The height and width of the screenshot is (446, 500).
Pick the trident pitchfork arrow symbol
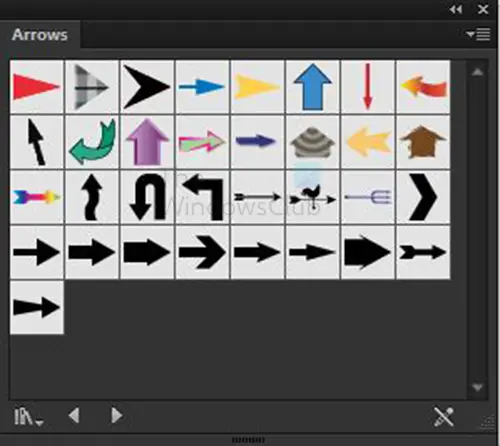[x=368, y=197]
